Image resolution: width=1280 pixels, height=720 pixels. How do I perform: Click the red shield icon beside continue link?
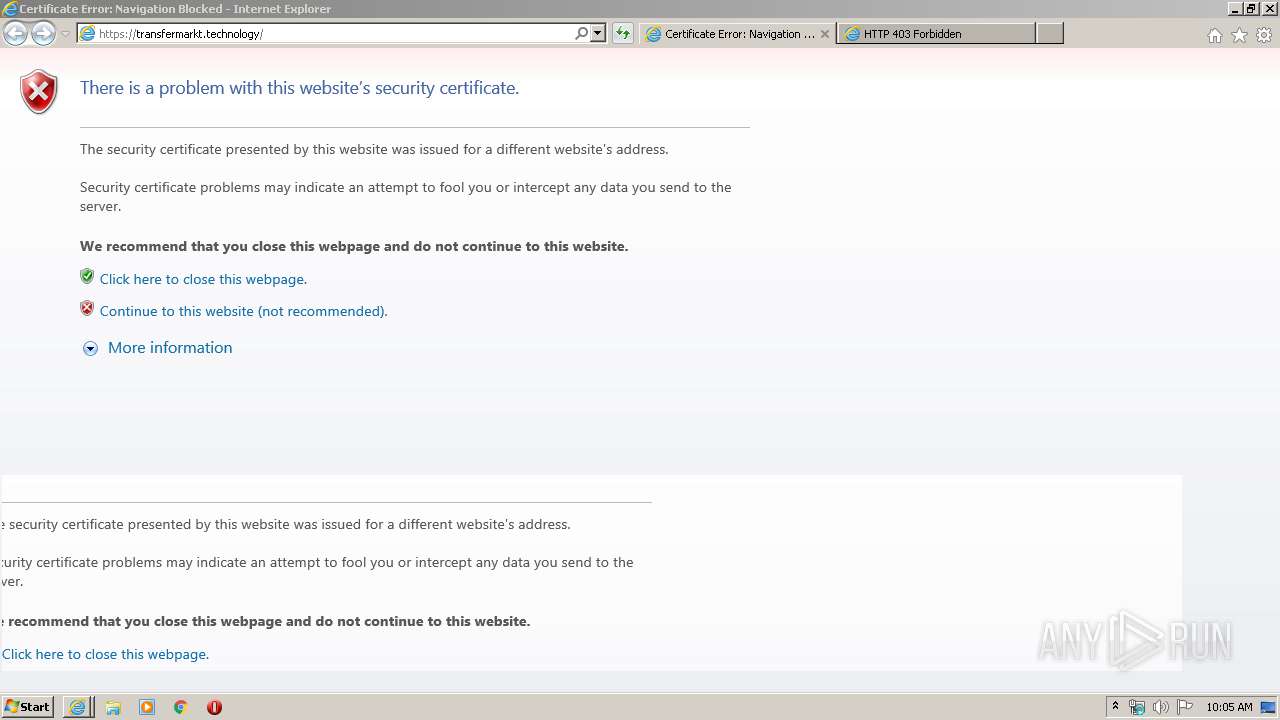point(87,309)
